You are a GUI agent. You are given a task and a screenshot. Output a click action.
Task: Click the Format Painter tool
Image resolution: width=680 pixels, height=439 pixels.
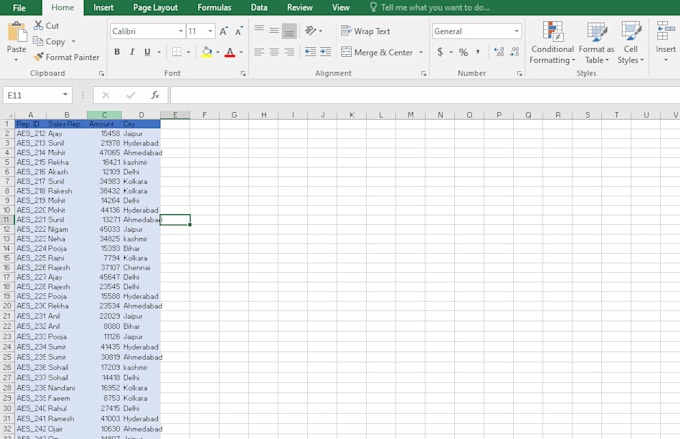click(66, 57)
